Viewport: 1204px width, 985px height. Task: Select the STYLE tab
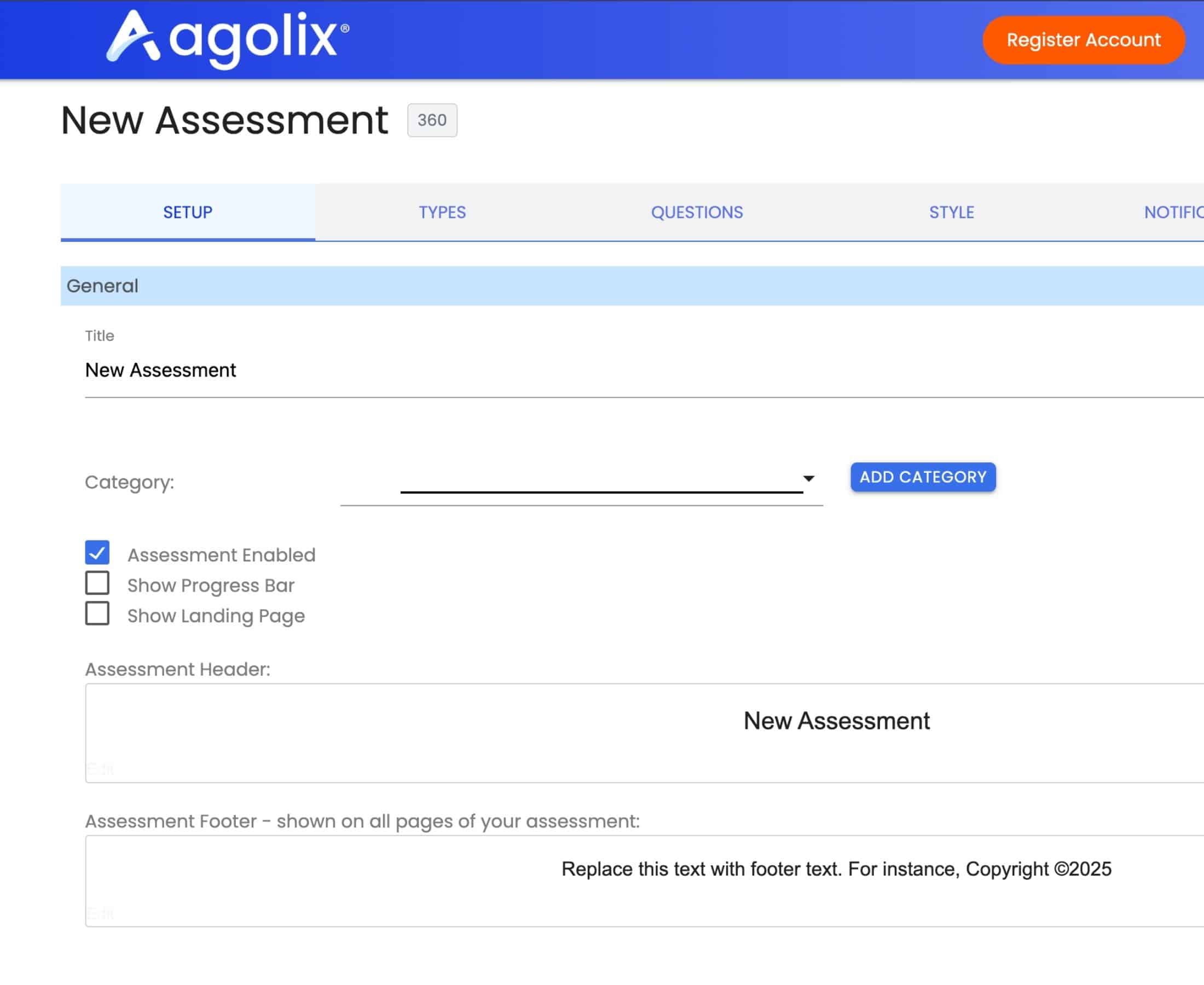[951, 212]
